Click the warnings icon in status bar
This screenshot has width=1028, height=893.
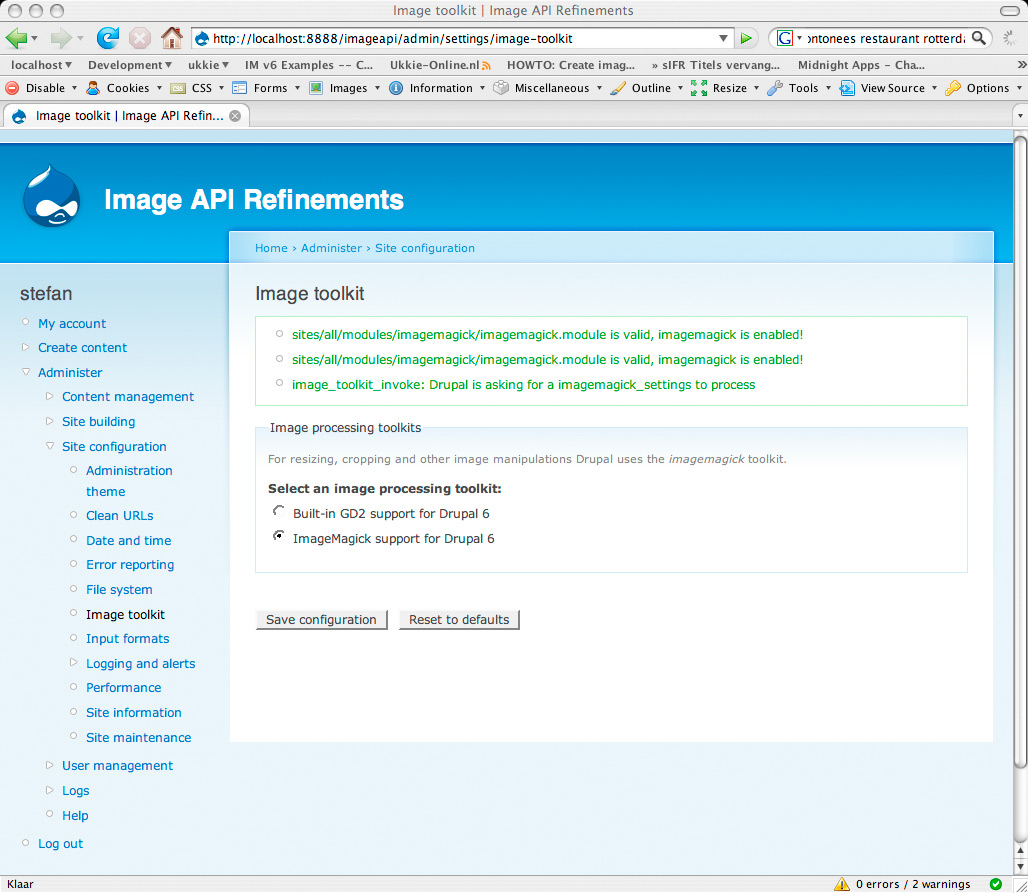842,884
